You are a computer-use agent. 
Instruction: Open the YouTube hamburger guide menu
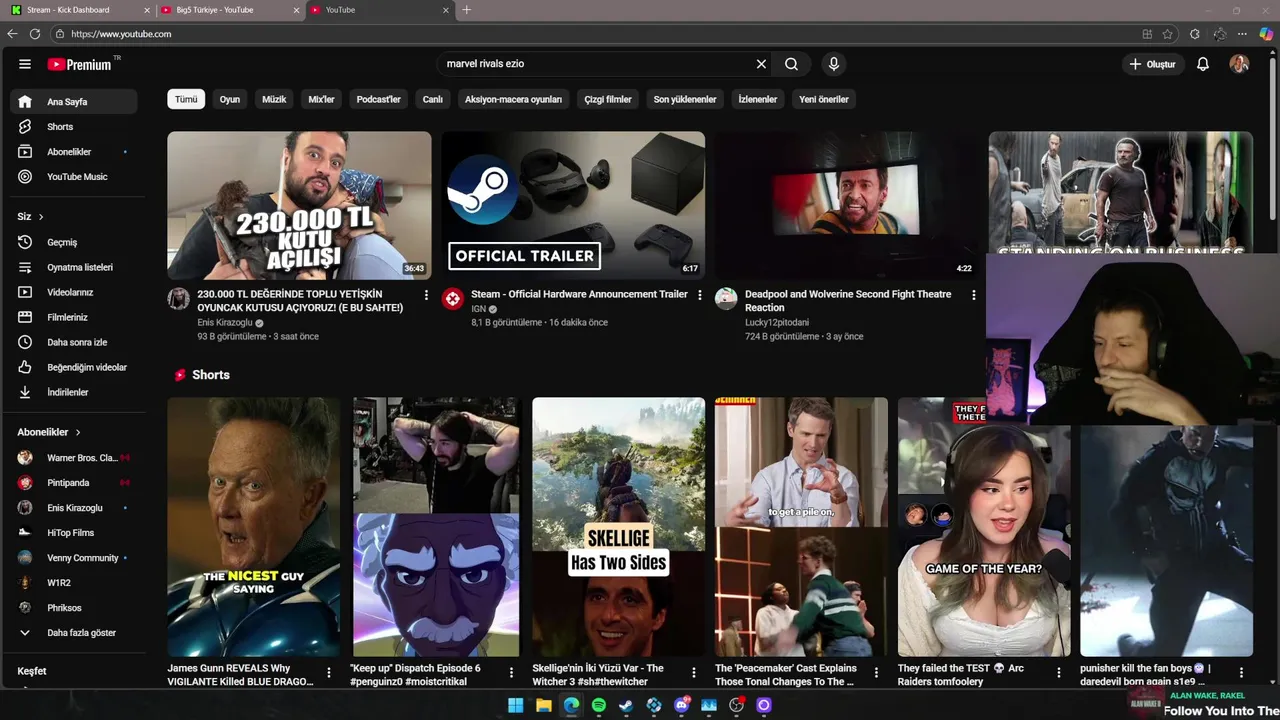pos(25,64)
